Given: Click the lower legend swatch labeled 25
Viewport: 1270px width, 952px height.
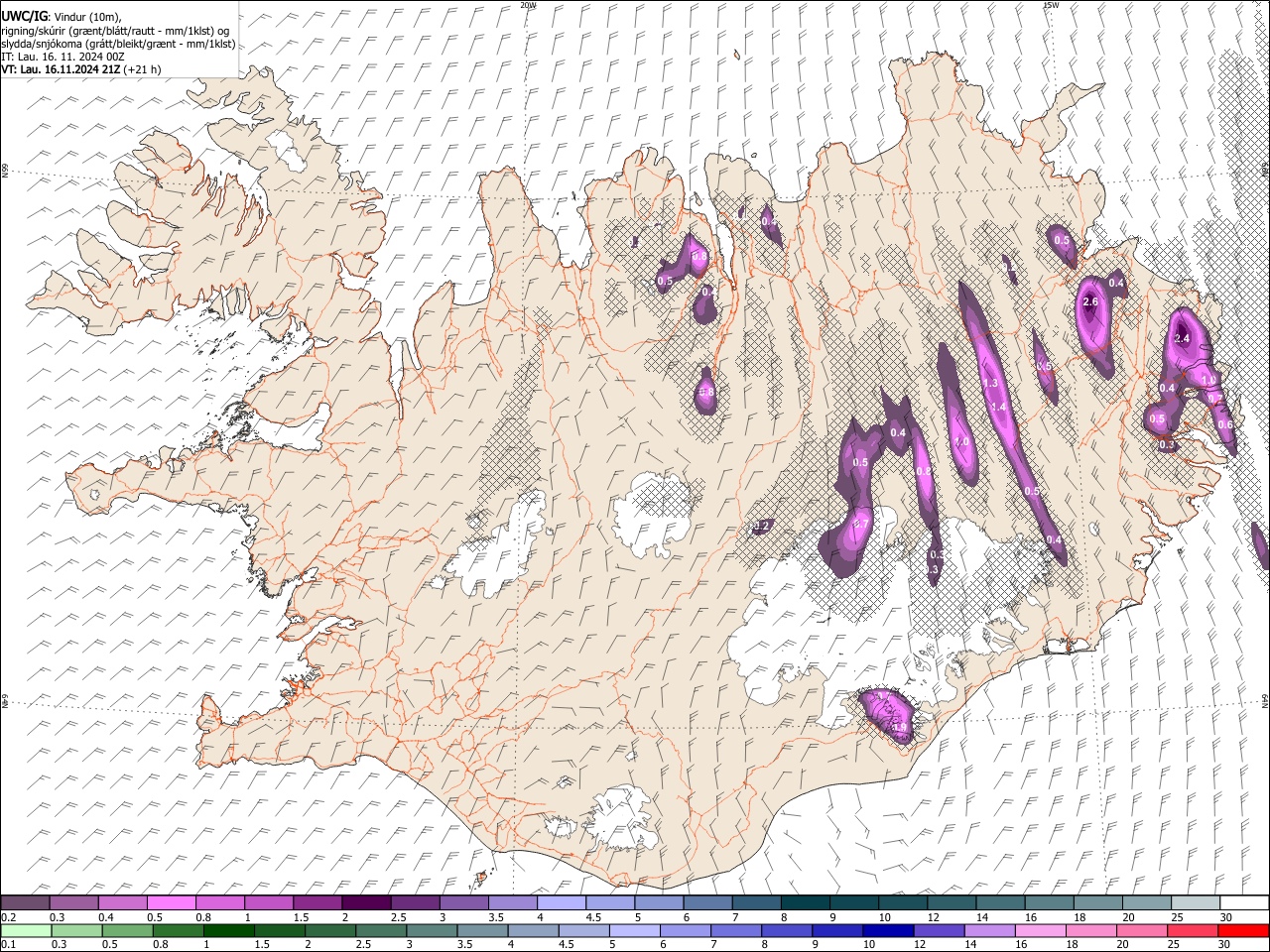Looking at the screenshot, I should point(1193,930).
